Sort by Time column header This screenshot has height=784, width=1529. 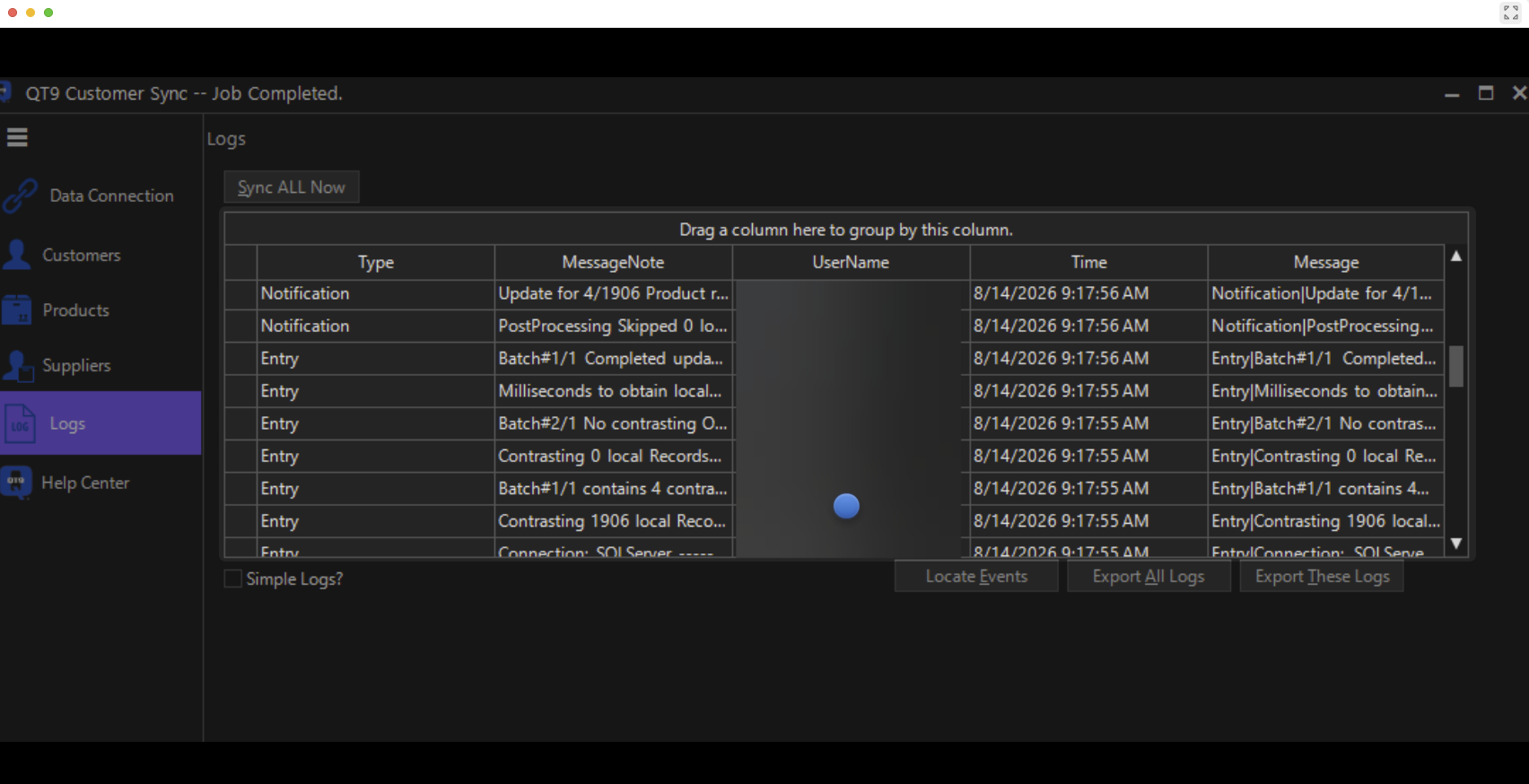click(x=1088, y=262)
